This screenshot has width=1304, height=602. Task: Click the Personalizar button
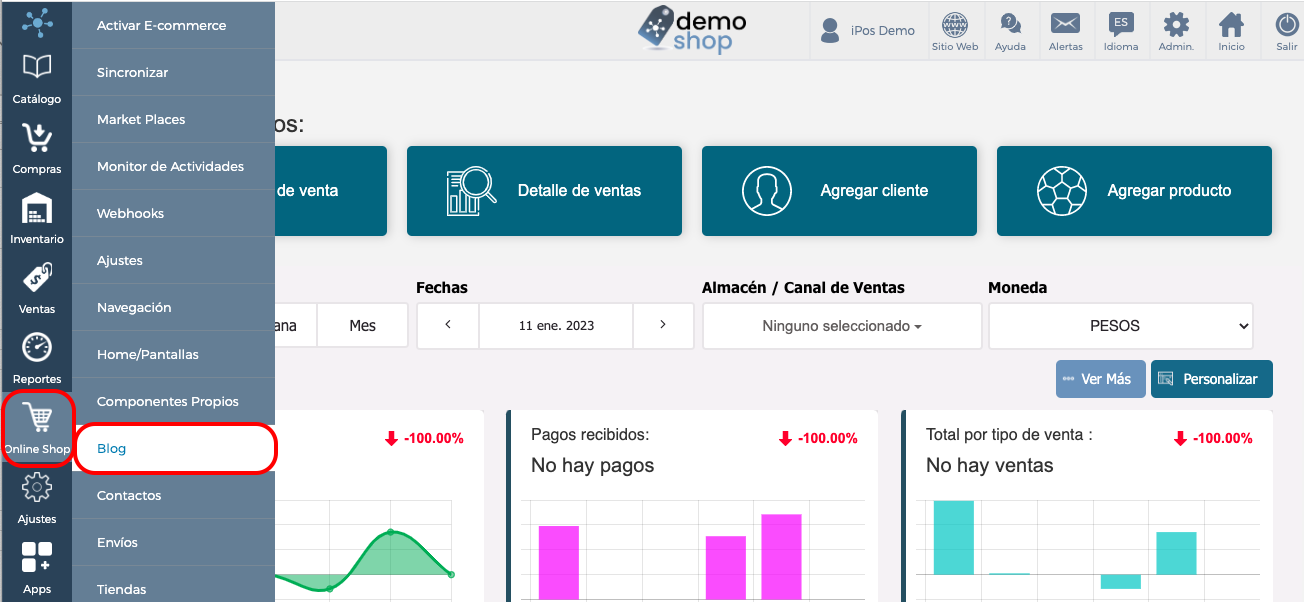point(1211,379)
